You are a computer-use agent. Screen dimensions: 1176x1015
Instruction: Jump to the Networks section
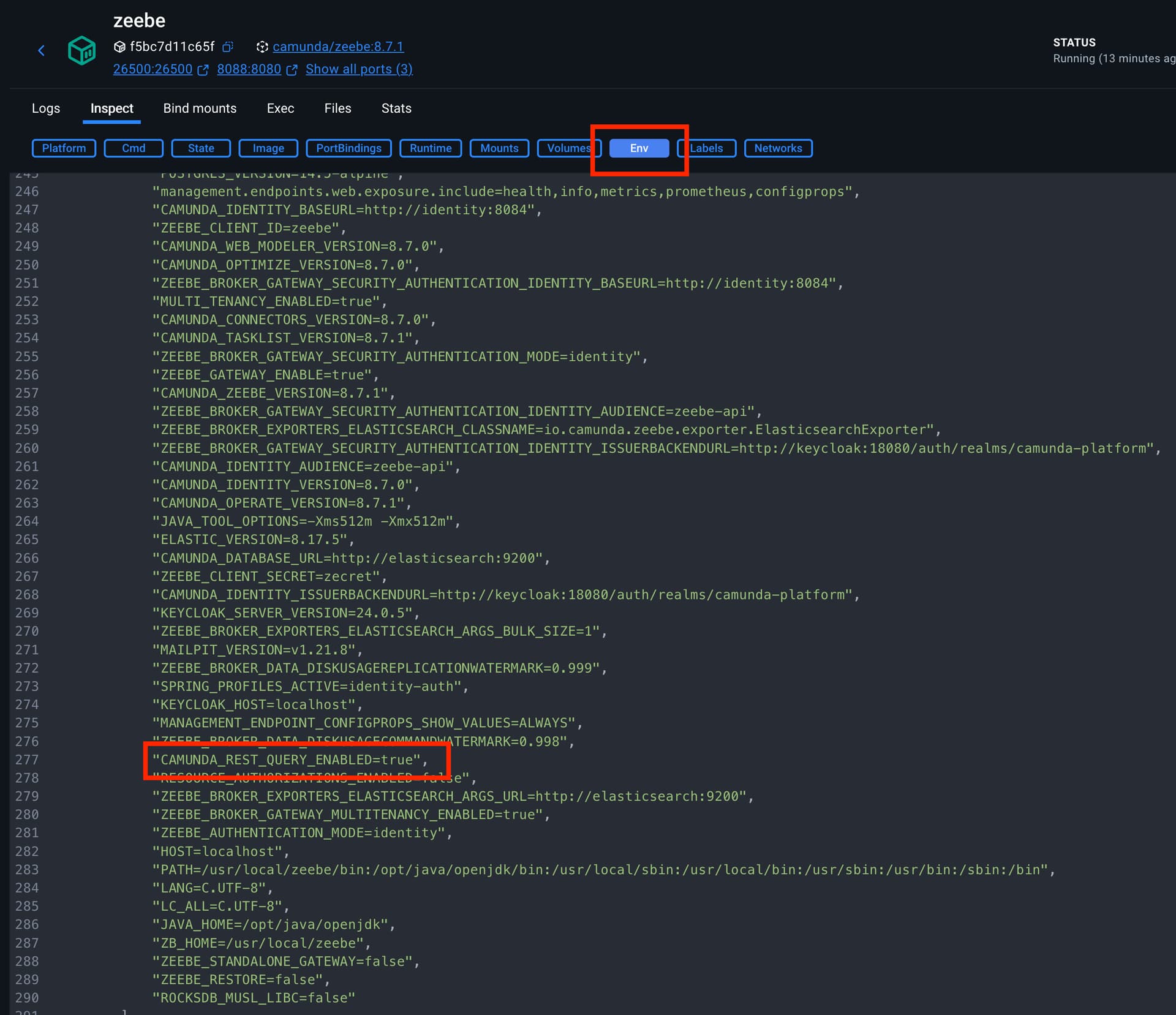[778, 148]
